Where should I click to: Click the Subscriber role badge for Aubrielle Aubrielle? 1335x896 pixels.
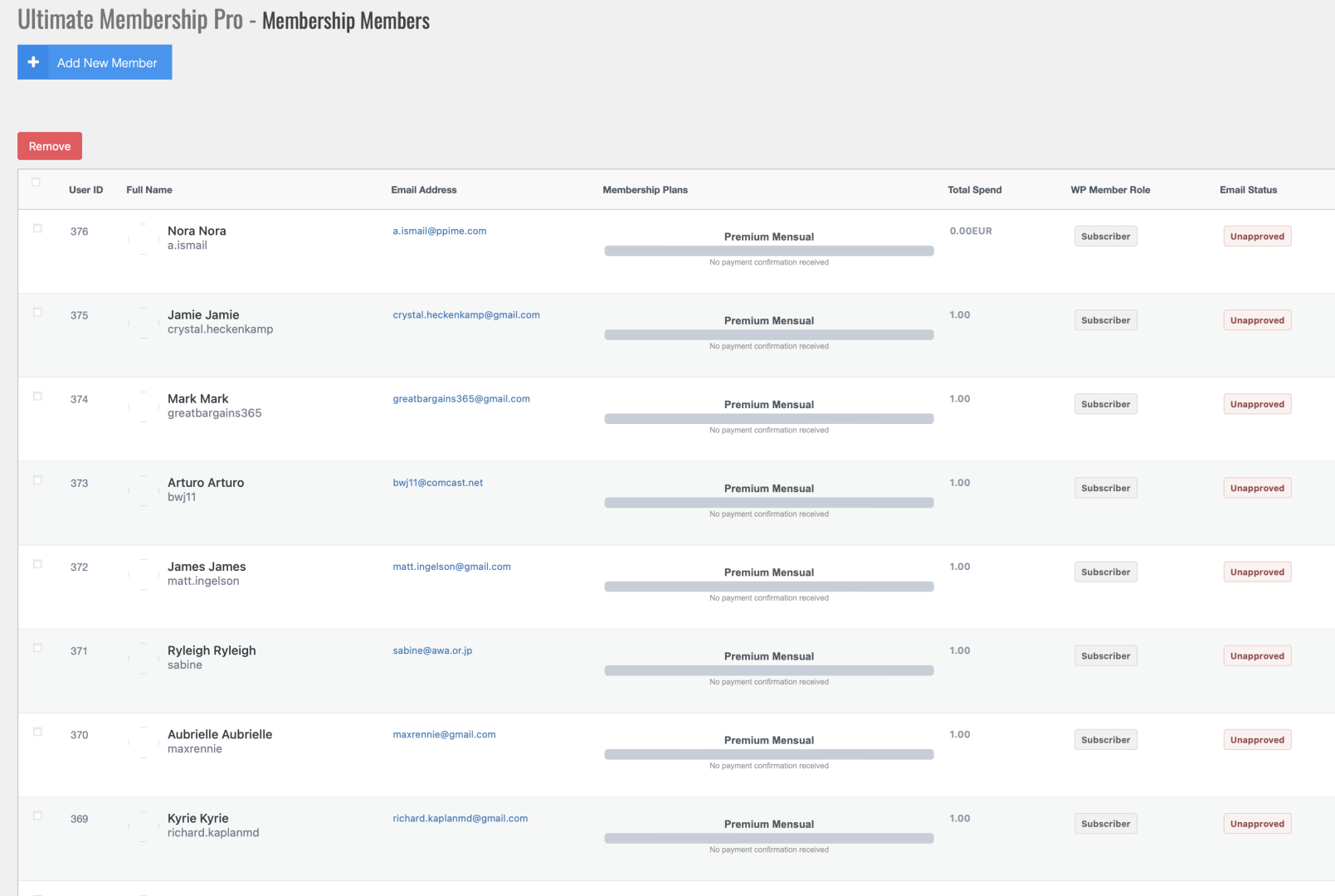pyautogui.click(x=1106, y=739)
